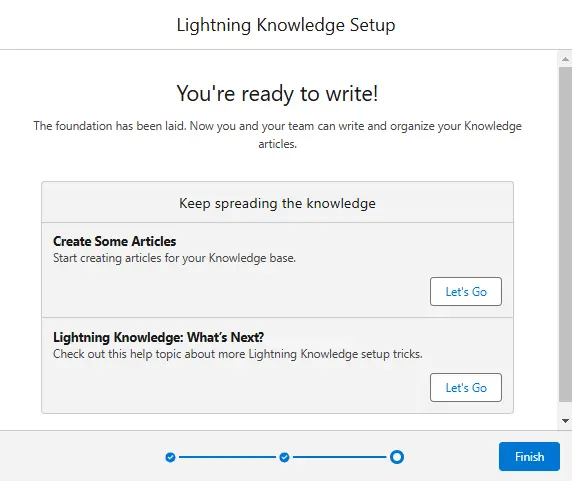Screen dimensions: 572x481
Task: Select Lightning Knowledge: What's Next? heading
Action: [158, 337]
